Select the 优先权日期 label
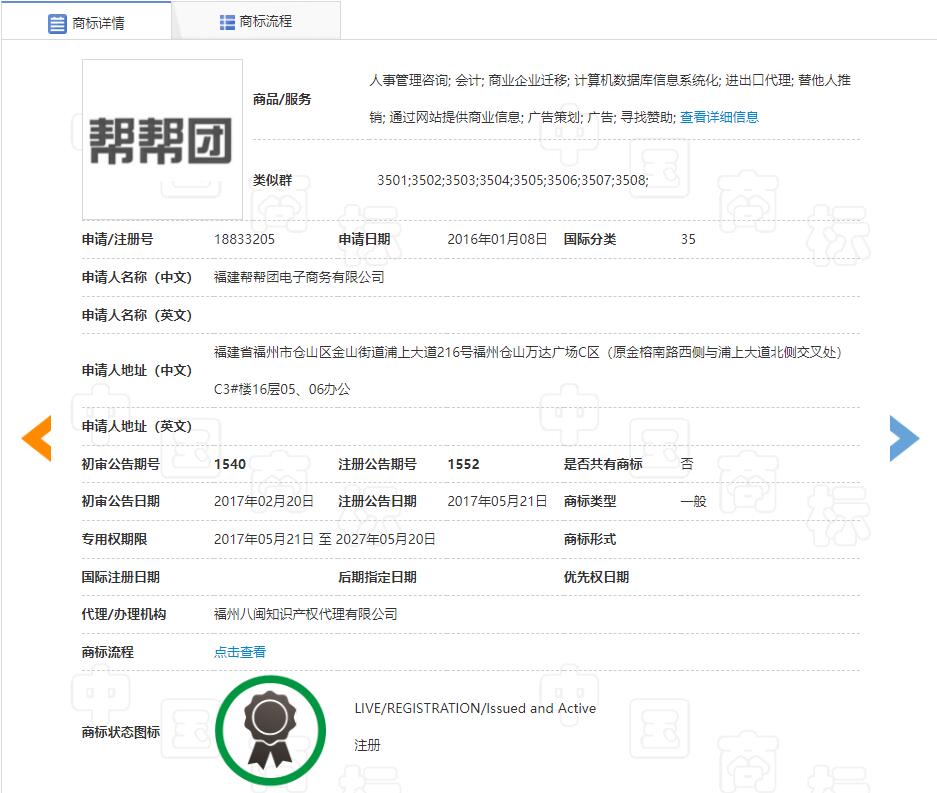This screenshot has height=793, width=937. pyautogui.click(x=596, y=577)
